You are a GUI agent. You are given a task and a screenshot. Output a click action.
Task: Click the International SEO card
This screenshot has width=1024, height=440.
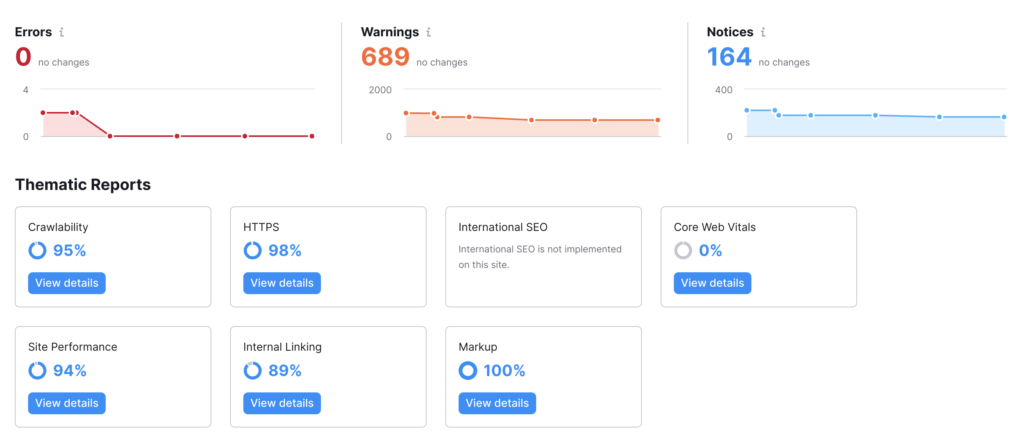point(543,257)
